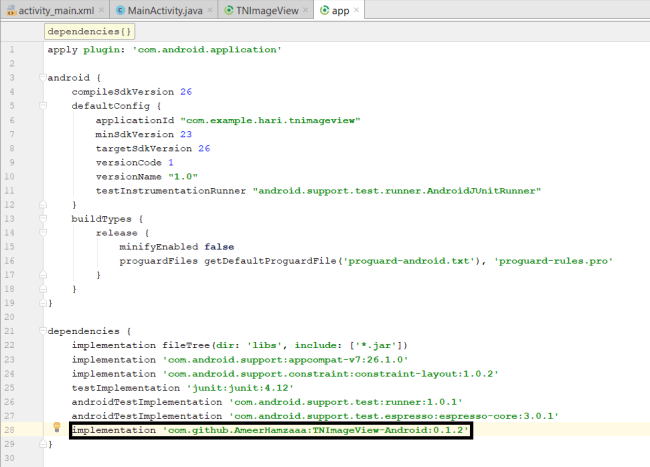Click test:runner:1.0.1 dependency string

coord(345,402)
